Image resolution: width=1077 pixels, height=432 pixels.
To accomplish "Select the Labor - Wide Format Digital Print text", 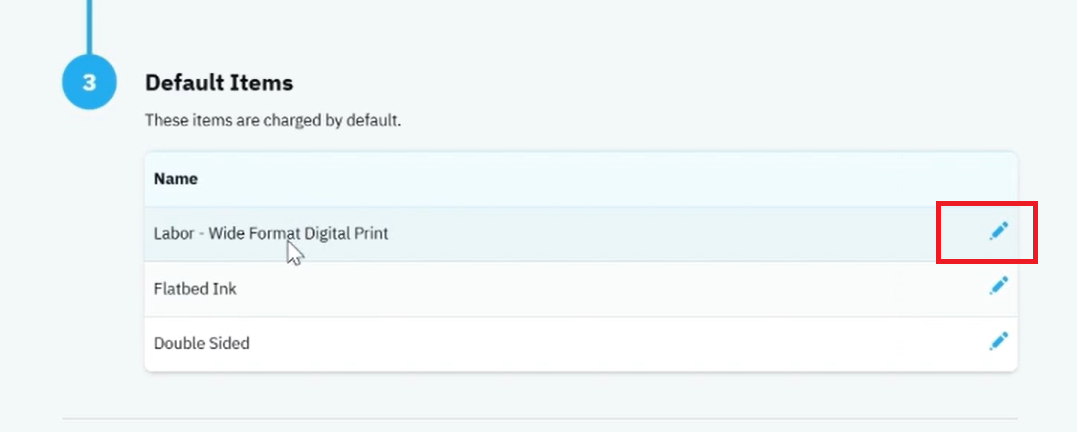I will point(271,234).
